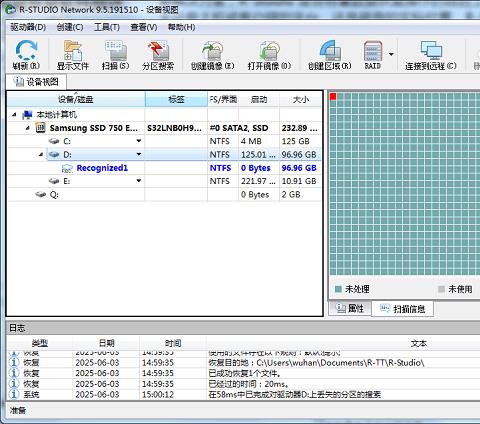This screenshot has width=480, height=424.
Task: Click the Open Image (打开镜像) icon
Action: point(269,55)
